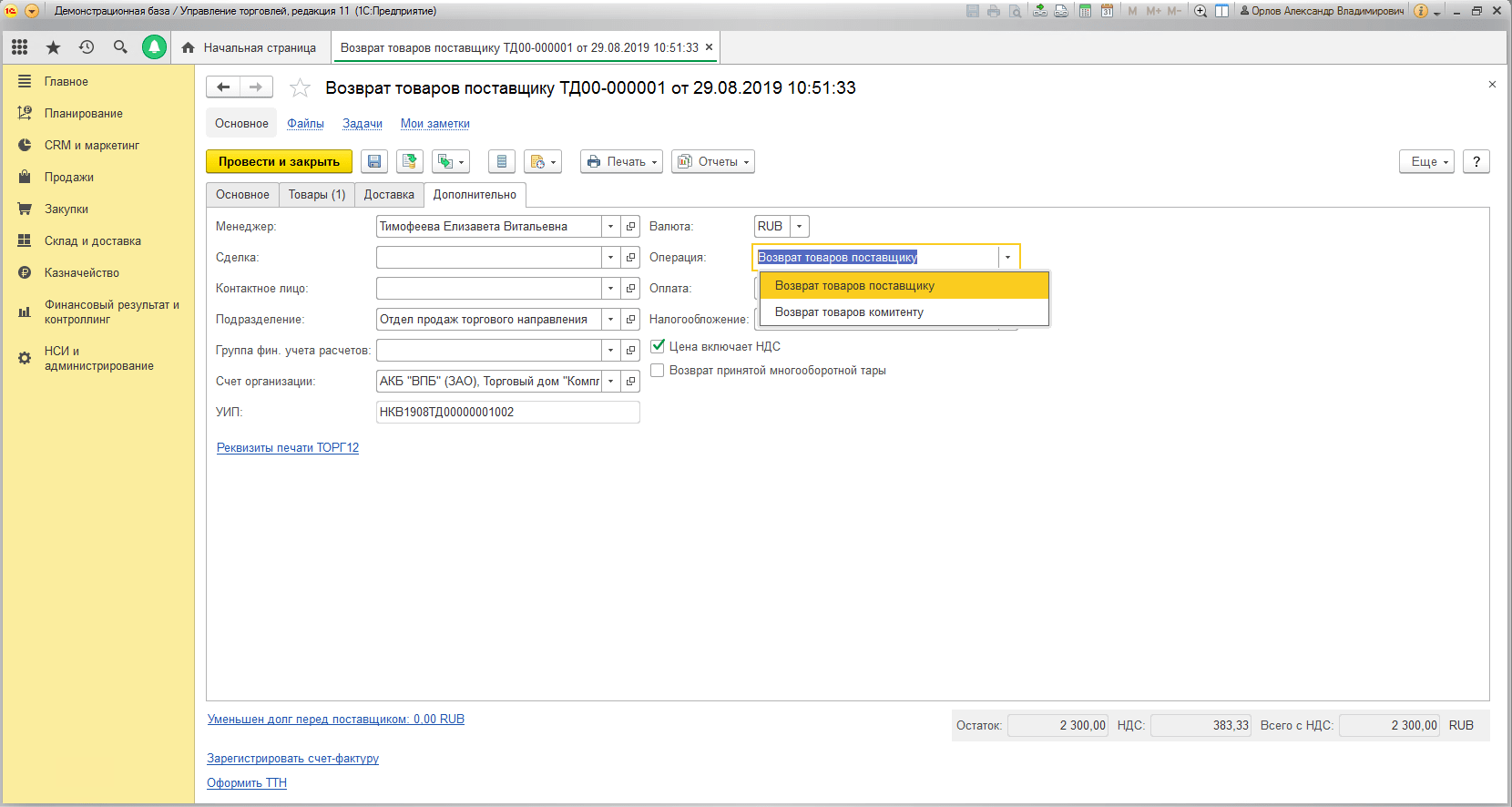This screenshot has height=807, width=1512.
Task: Open the Отчеты dropdown button
Action: tap(713, 162)
